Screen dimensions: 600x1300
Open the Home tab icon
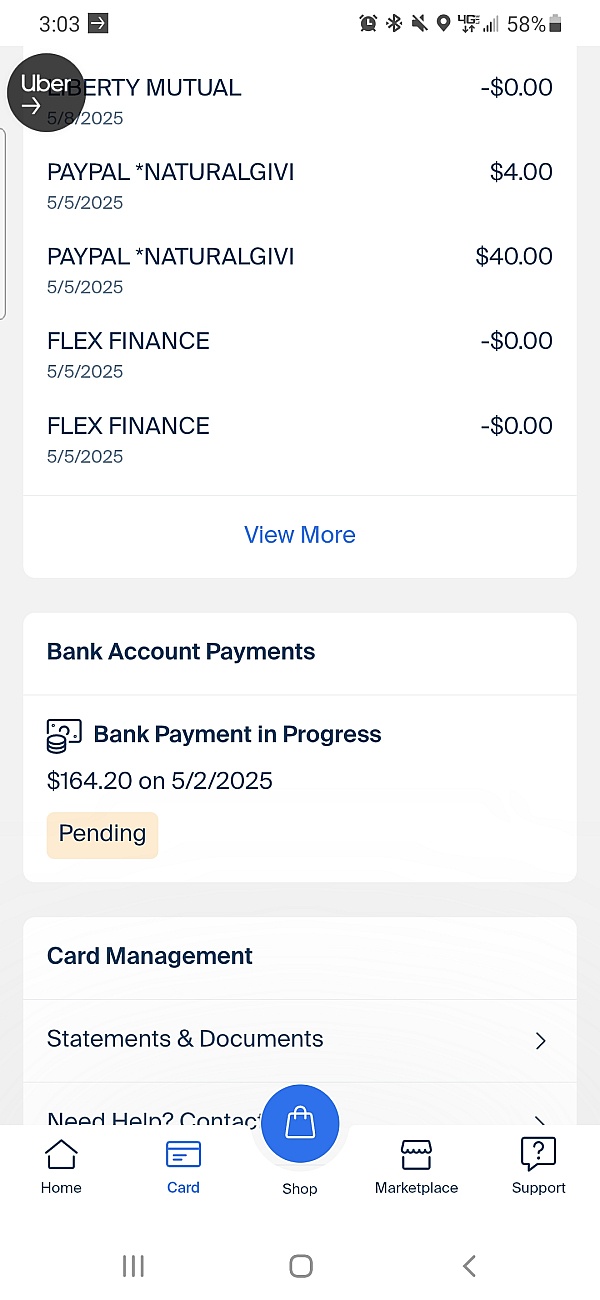point(61,1155)
